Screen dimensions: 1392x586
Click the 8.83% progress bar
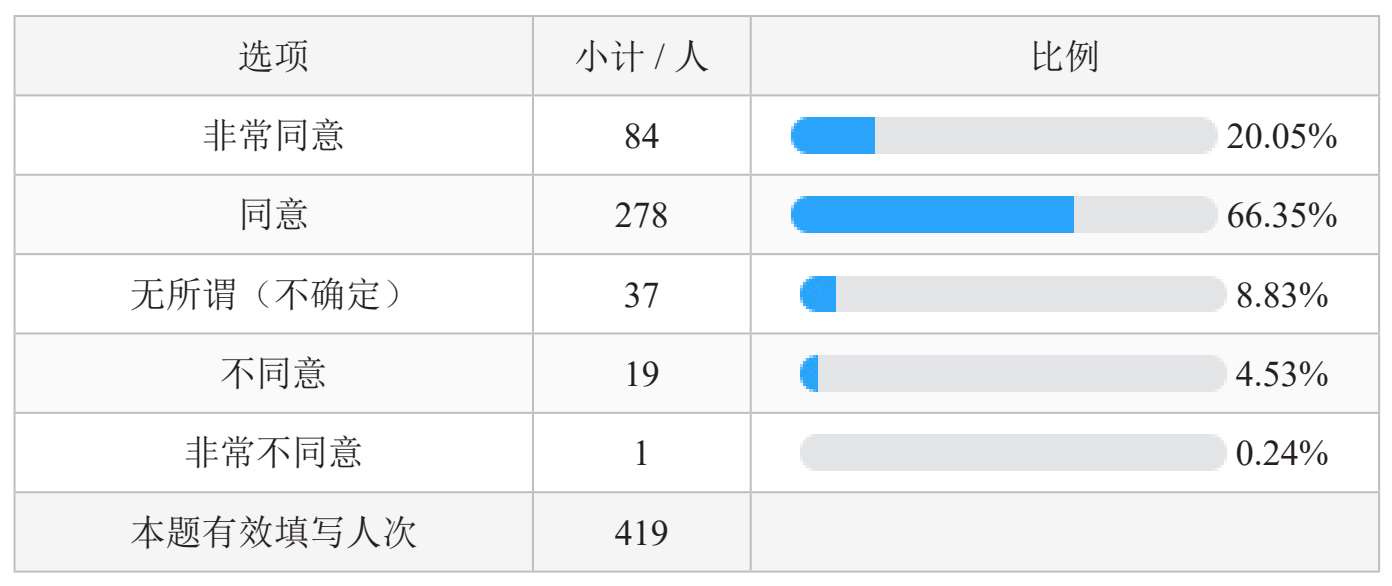pos(1012,294)
